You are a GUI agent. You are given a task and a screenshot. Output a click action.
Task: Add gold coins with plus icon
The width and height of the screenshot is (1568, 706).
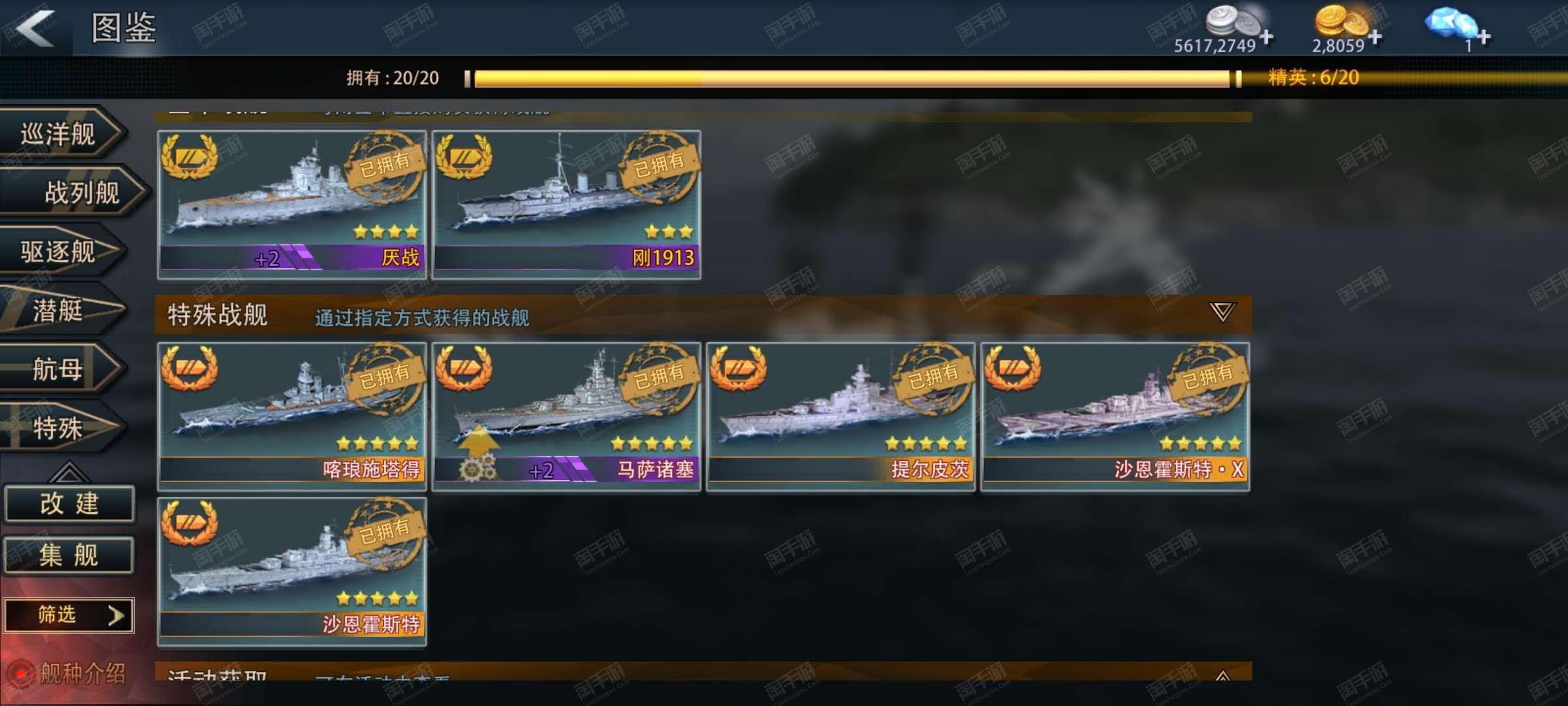tap(1375, 37)
